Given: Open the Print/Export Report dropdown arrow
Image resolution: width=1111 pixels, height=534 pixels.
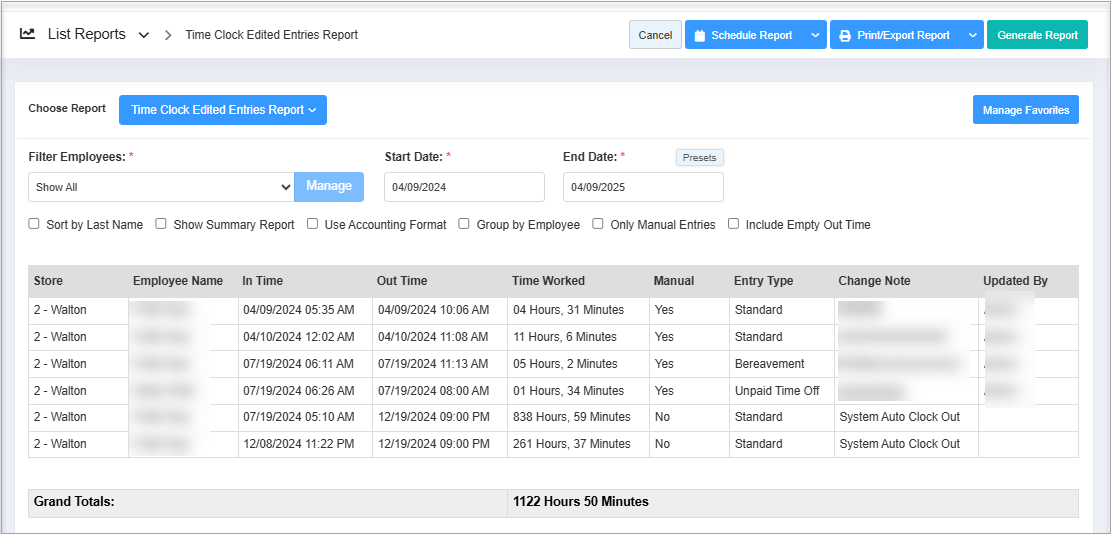Looking at the screenshot, I should coord(972,35).
